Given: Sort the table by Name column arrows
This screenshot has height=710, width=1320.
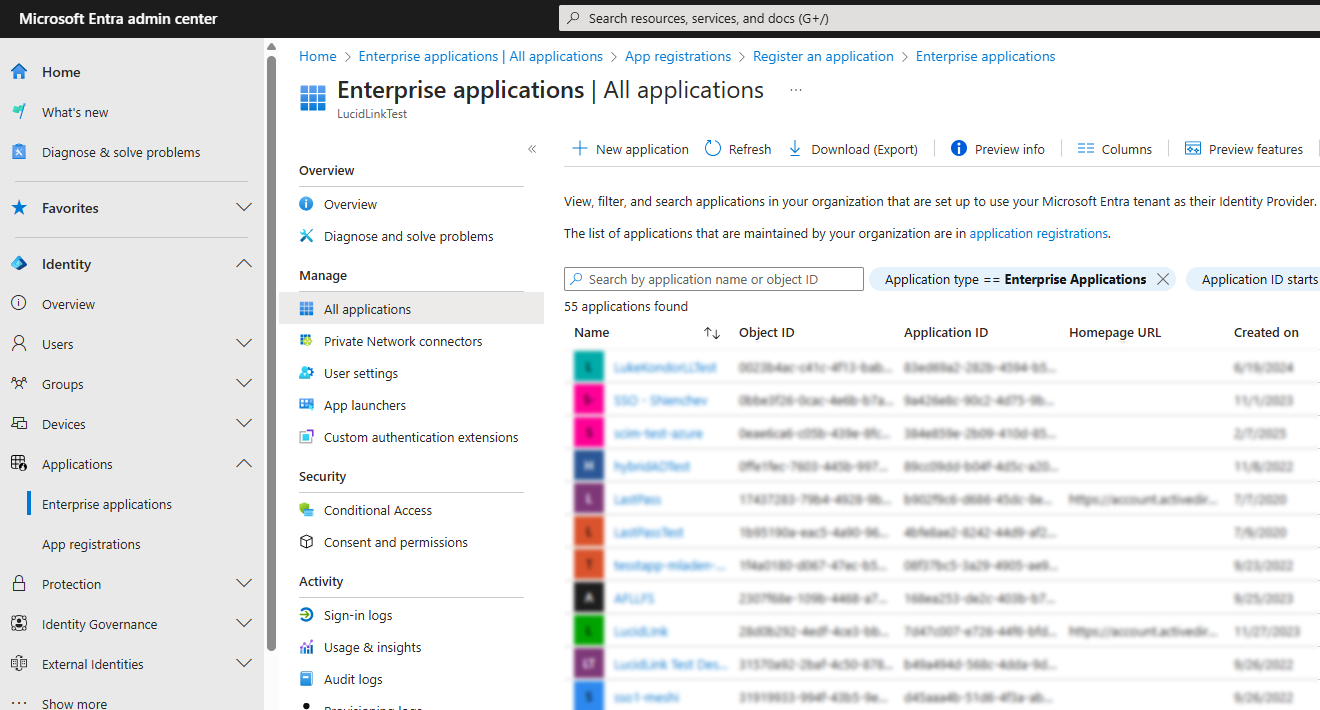Looking at the screenshot, I should coord(712,333).
